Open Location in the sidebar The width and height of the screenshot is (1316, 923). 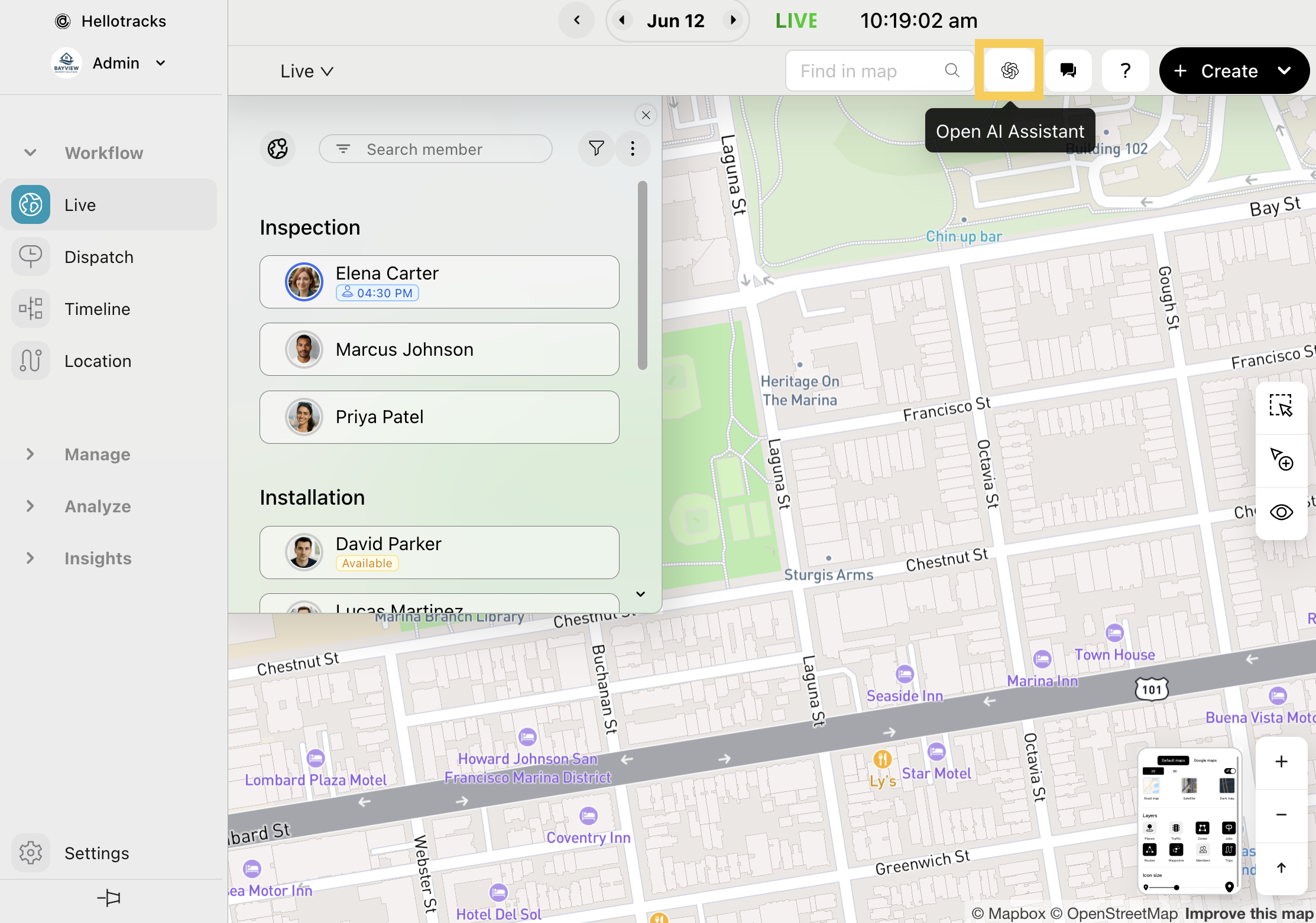(x=109, y=360)
